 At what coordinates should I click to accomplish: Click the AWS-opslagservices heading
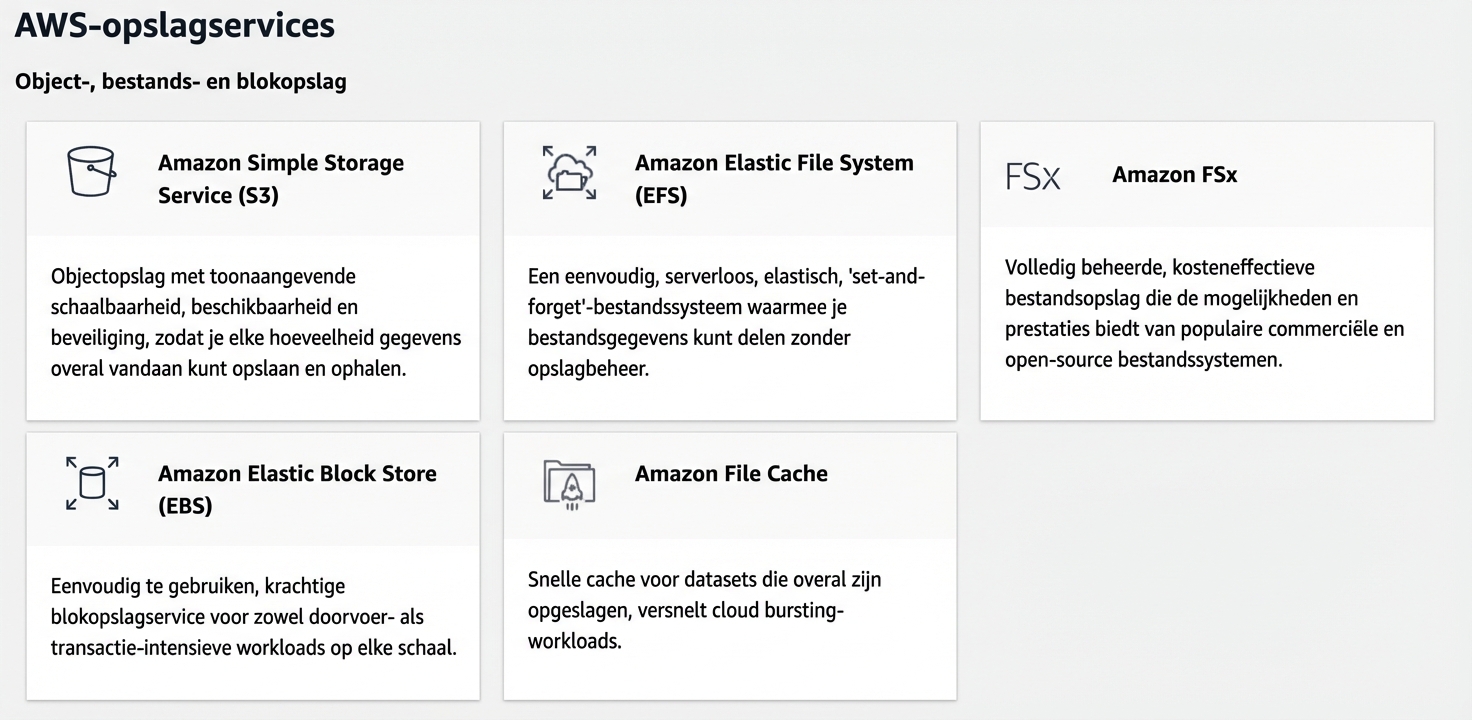click(174, 26)
